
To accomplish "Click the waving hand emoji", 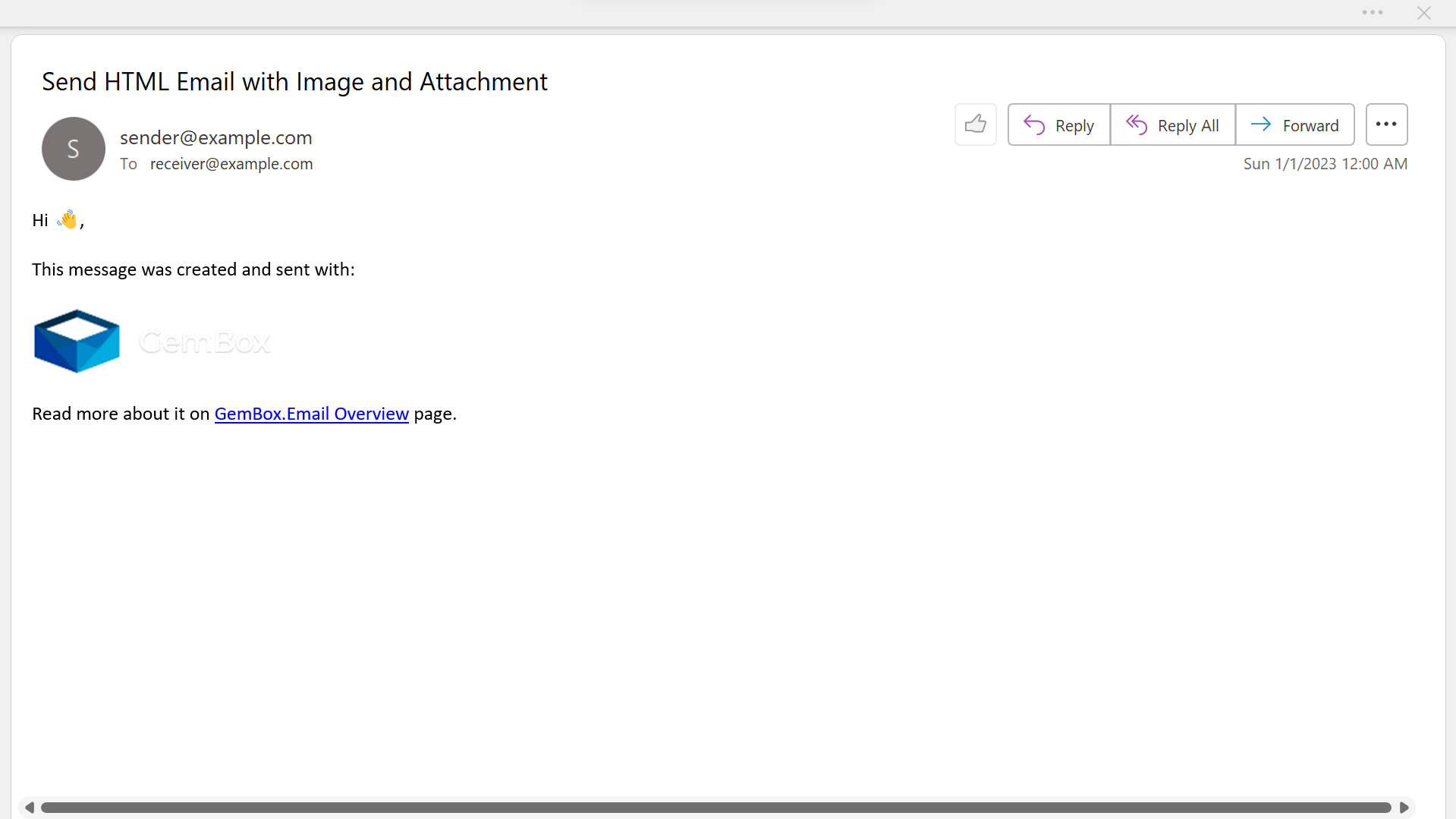I will pyautogui.click(x=68, y=220).
